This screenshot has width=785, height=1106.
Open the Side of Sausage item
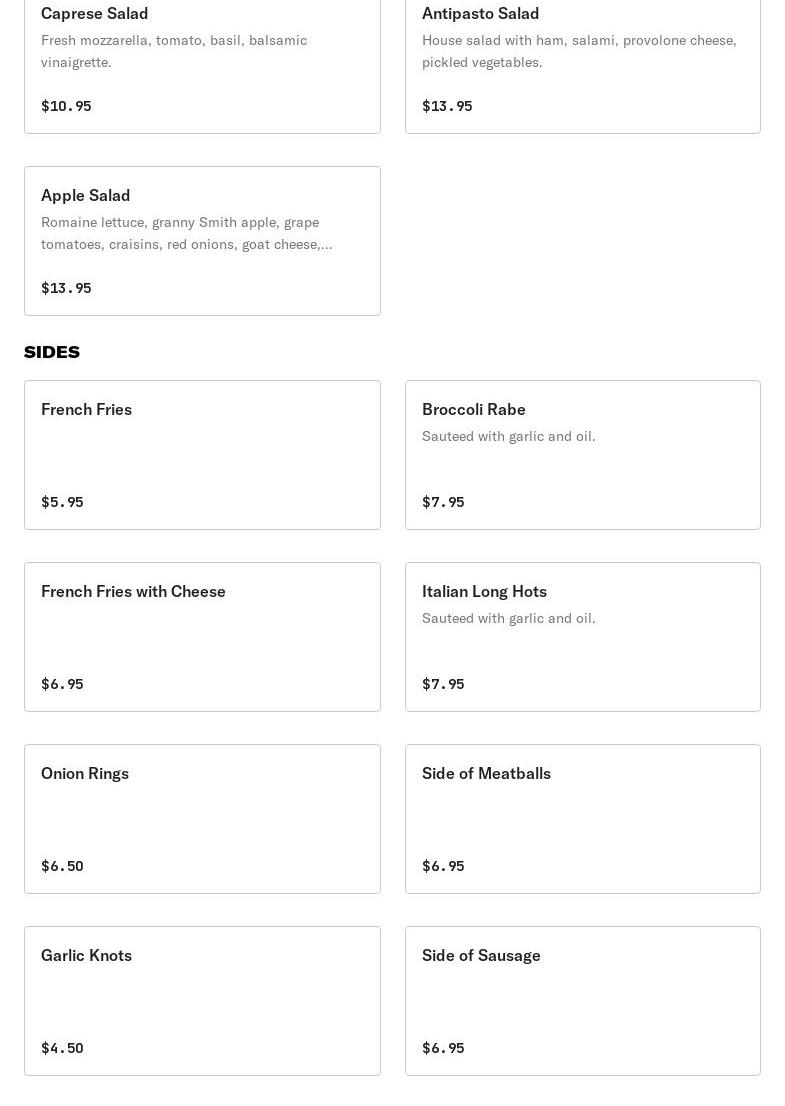click(x=583, y=1001)
